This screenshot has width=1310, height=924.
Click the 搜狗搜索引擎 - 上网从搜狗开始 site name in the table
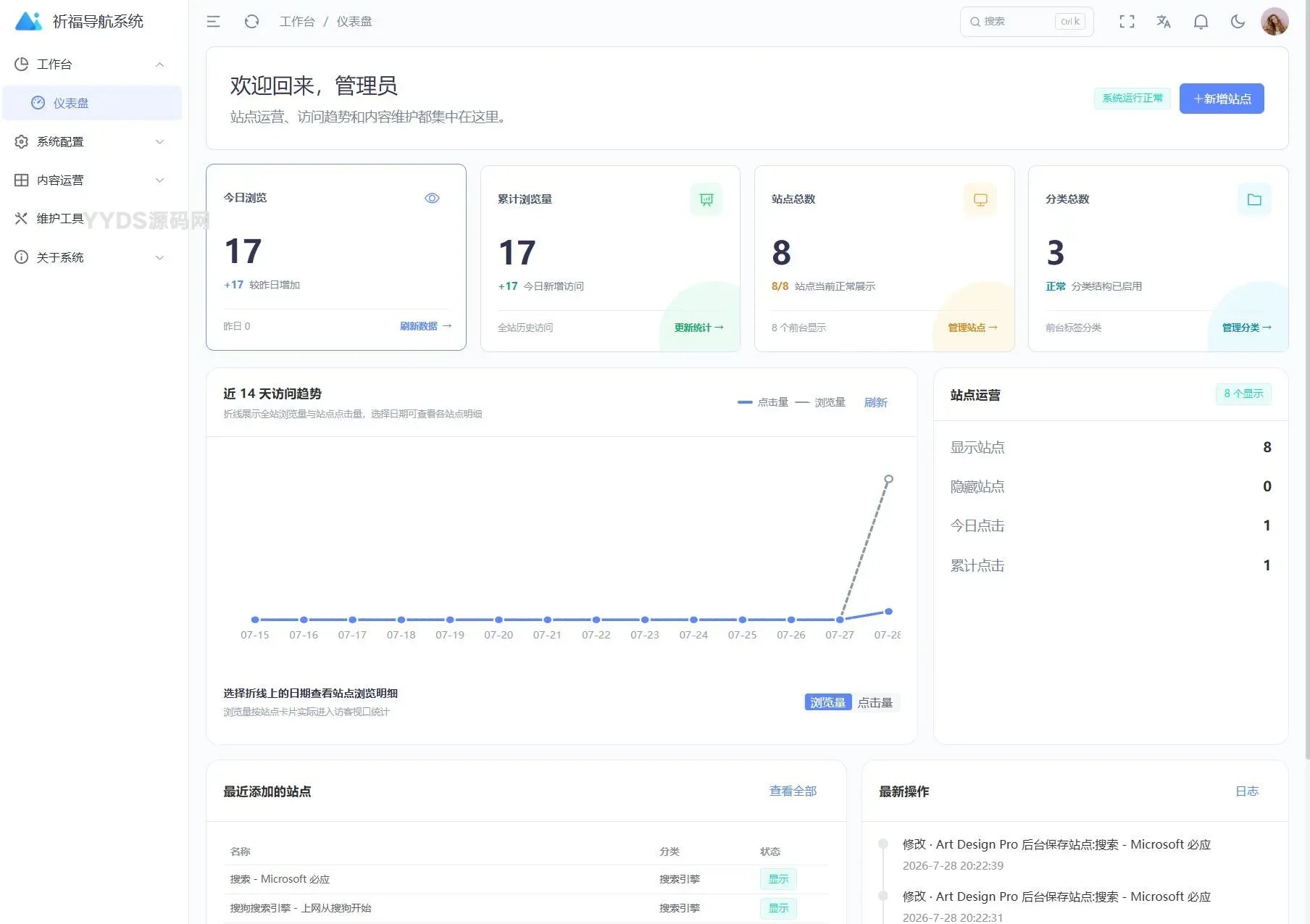tap(301, 908)
